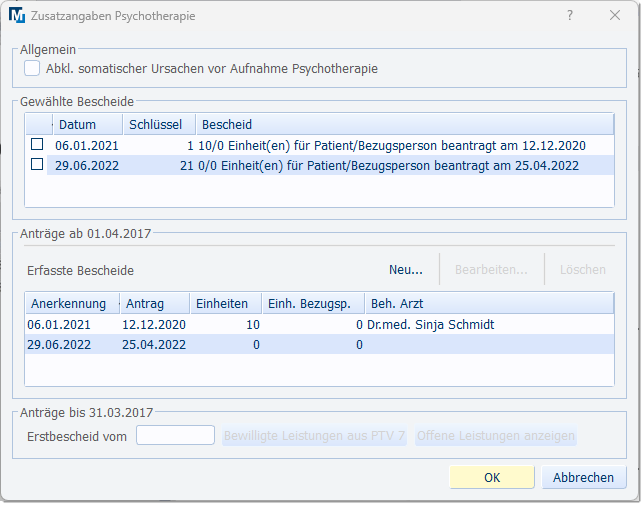Click Einheiten value 10
This screenshot has height=506, width=644.
click(253, 325)
